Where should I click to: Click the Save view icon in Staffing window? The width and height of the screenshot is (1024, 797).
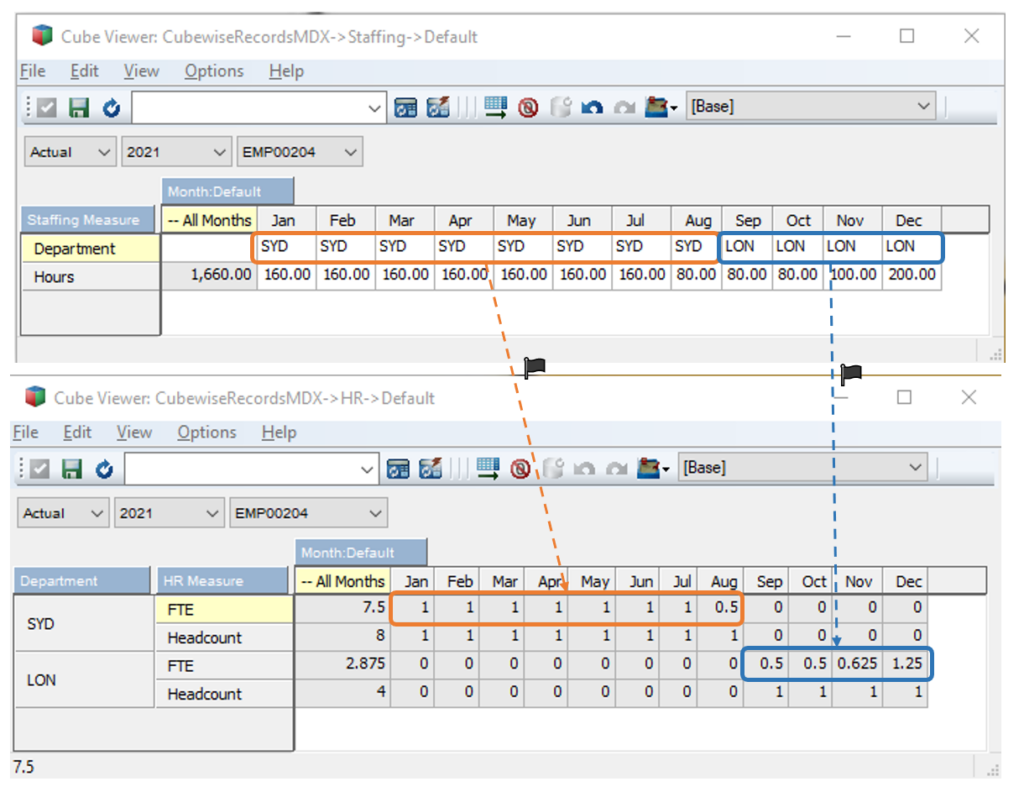[x=79, y=108]
